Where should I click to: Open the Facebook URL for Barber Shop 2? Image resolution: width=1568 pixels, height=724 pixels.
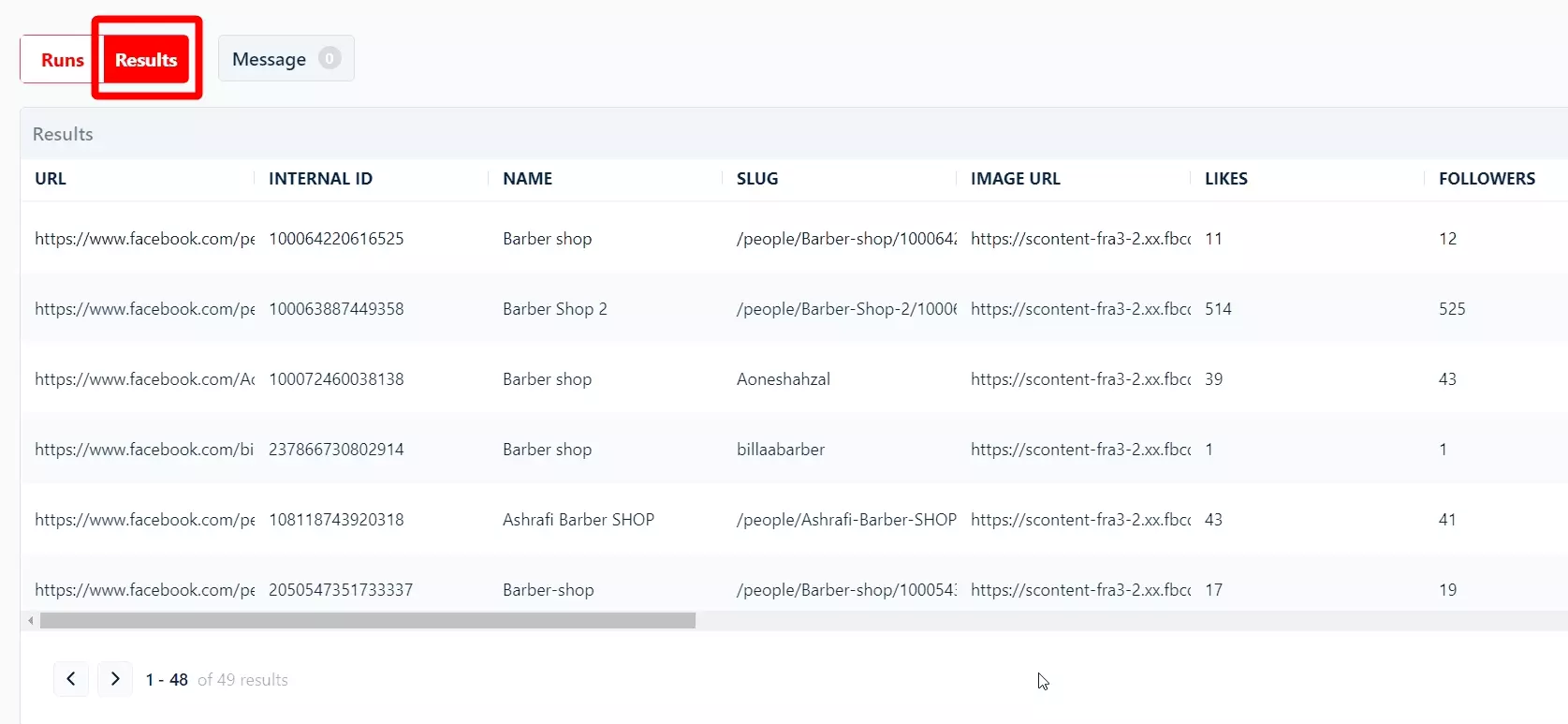point(144,309)
